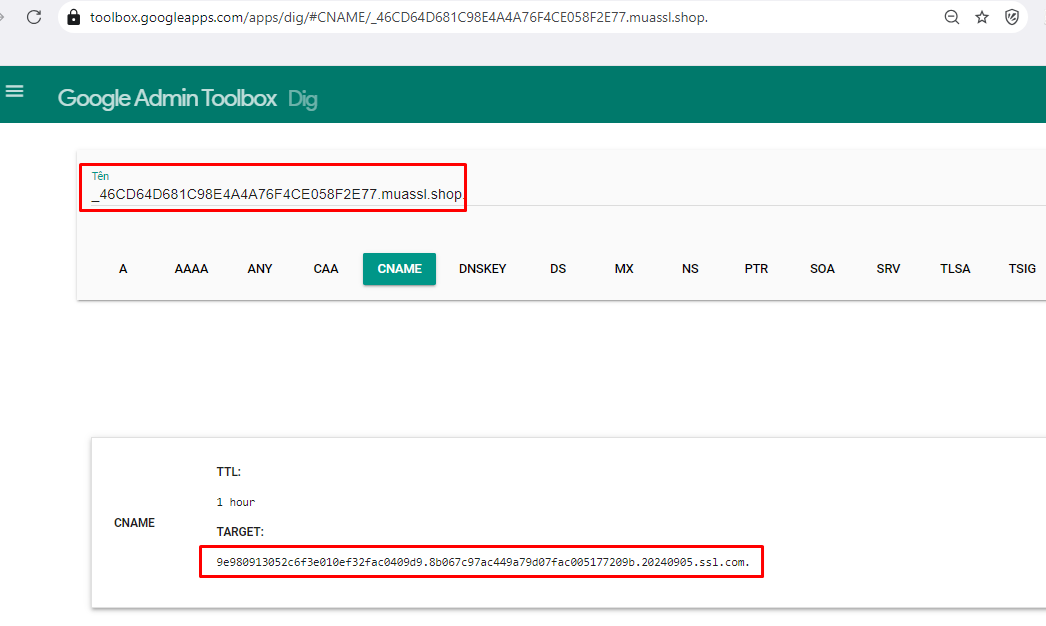Click the browser address bar URL
Screen dimensions: 1046x626
[400, 17]
